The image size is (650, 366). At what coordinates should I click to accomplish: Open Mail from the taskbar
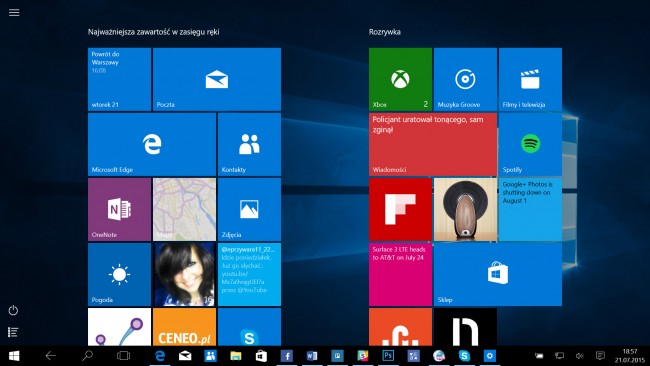click(185, 356)
